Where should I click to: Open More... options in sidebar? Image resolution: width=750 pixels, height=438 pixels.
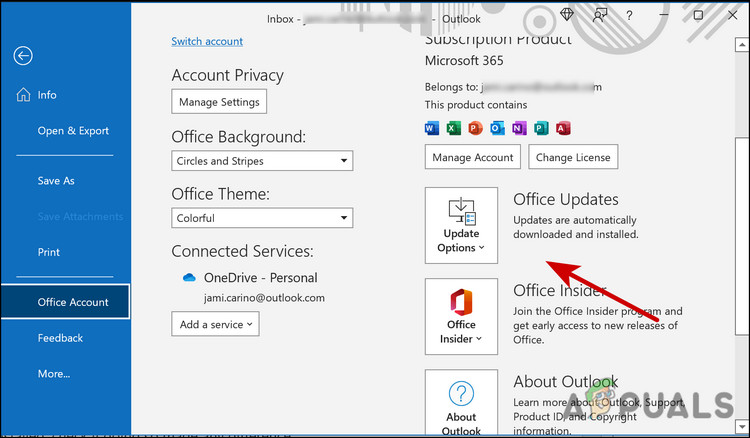[54, 373]
